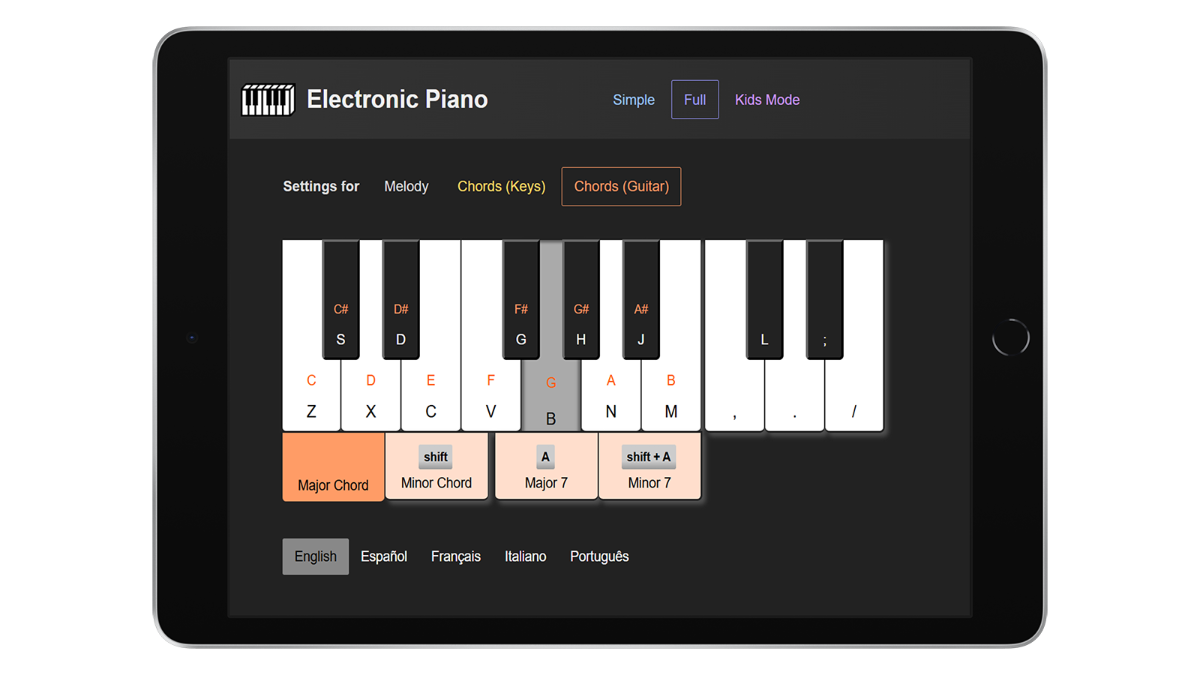The width and height of the screenshot is (1200, 675).
Task: Select the Chords (Guitar) settings tab
Action: click(x=621, y=186)
